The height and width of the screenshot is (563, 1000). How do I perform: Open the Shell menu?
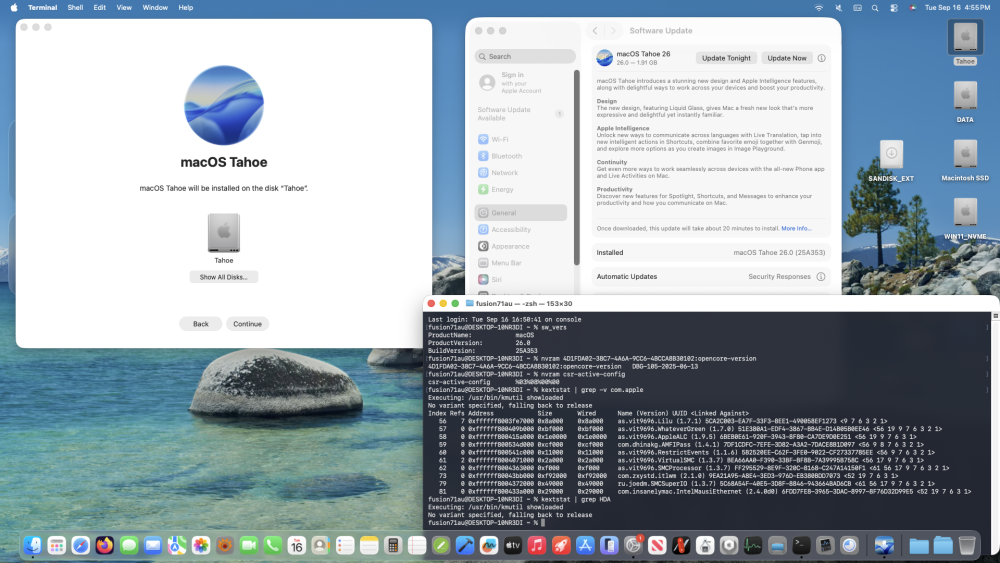[x=75, y=8]
